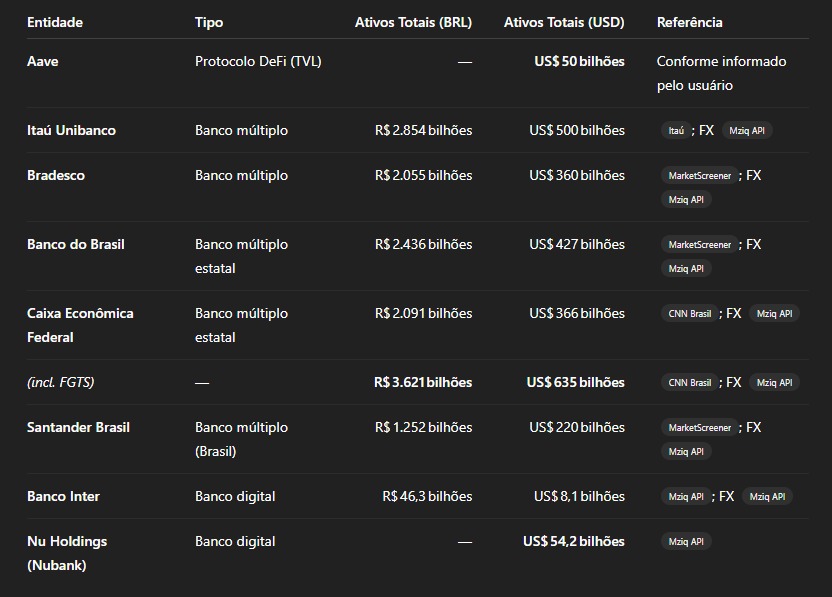Image resolution: width=832 pixels, height=597 pixels.
Task: Open Mziq API chip in Nu Holdings row
Action: (686, 542)
